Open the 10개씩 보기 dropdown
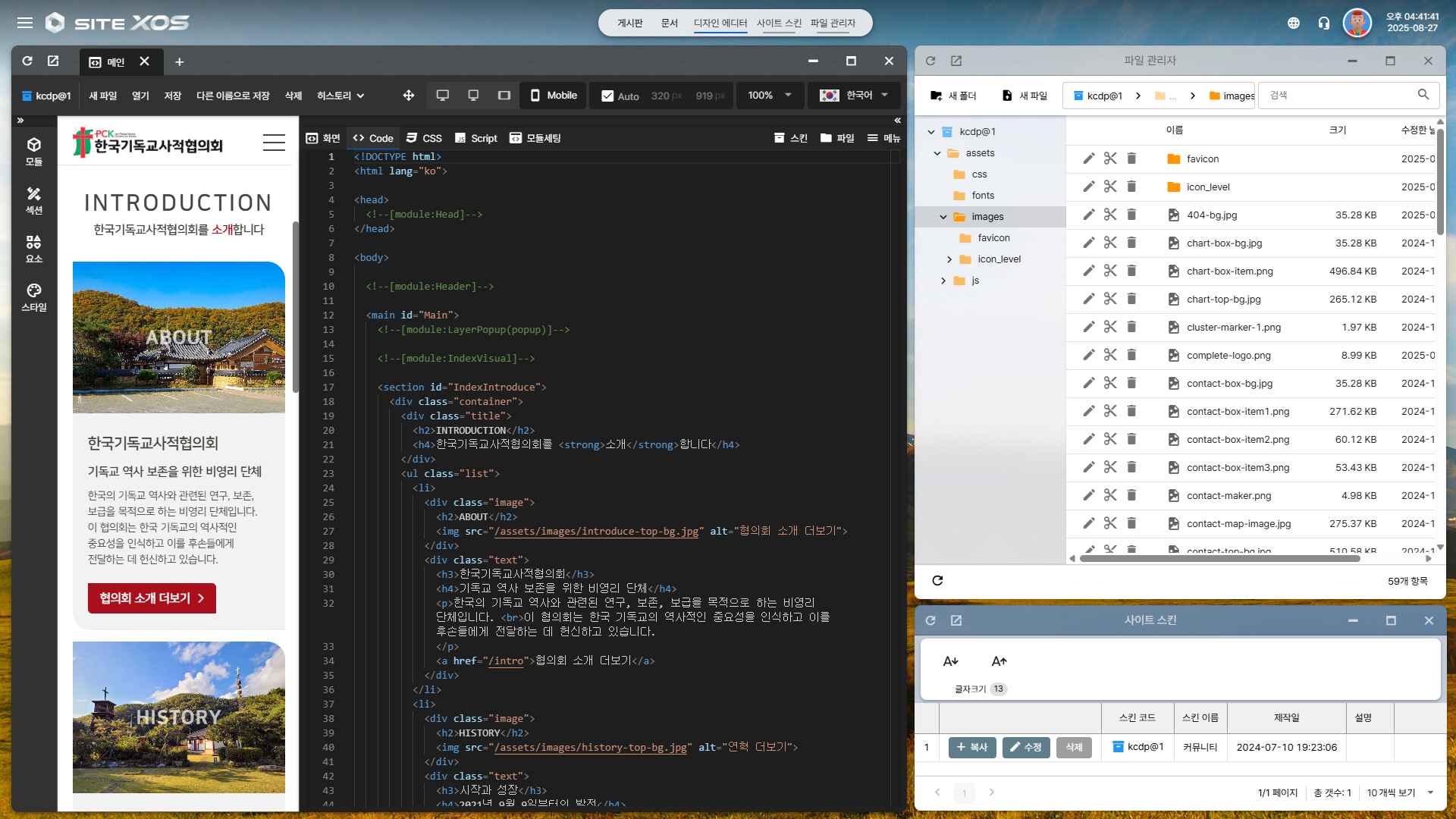 click(x=1400, y=792)
